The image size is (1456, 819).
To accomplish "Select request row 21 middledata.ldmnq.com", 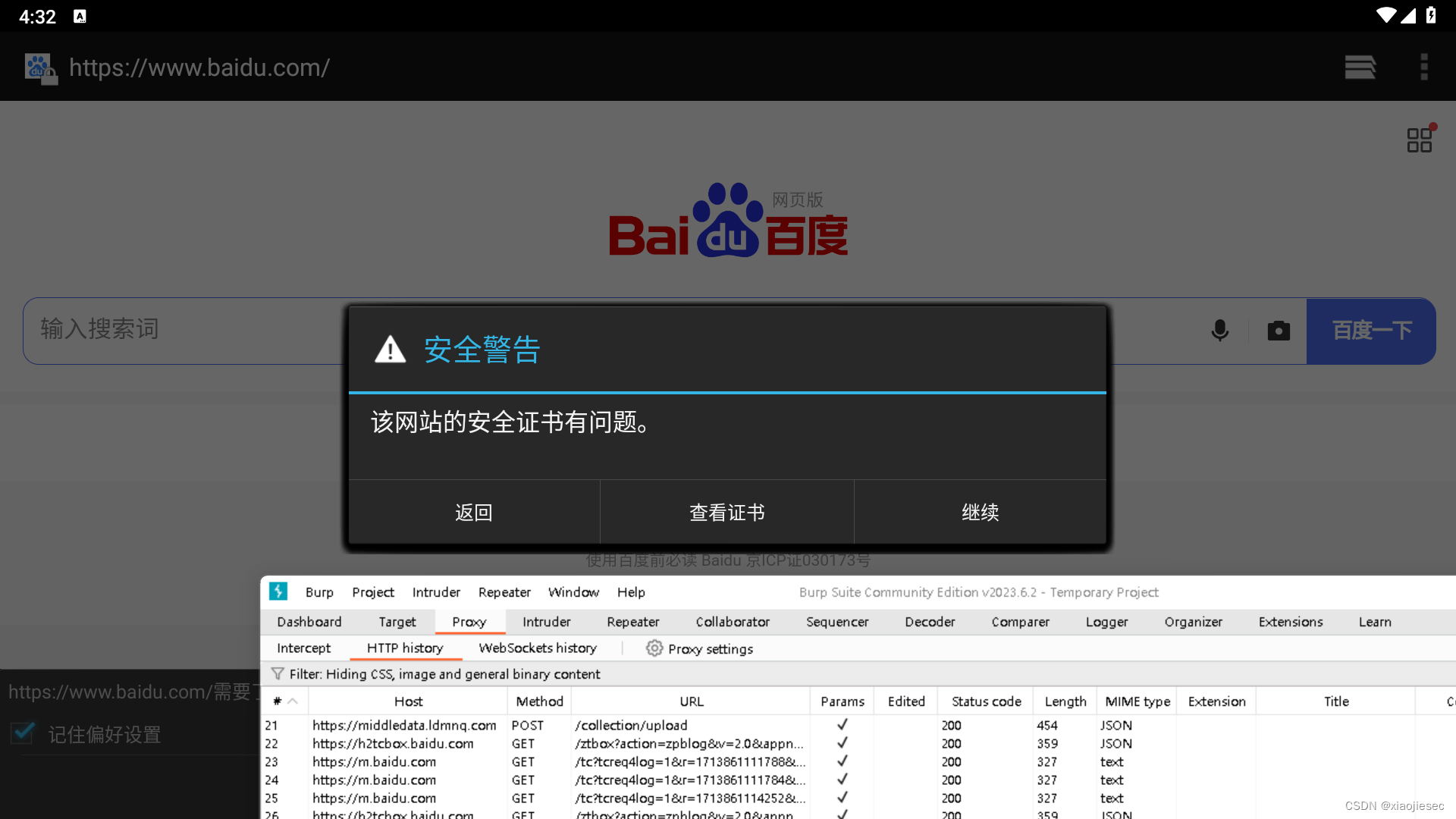I will (404, 726).
